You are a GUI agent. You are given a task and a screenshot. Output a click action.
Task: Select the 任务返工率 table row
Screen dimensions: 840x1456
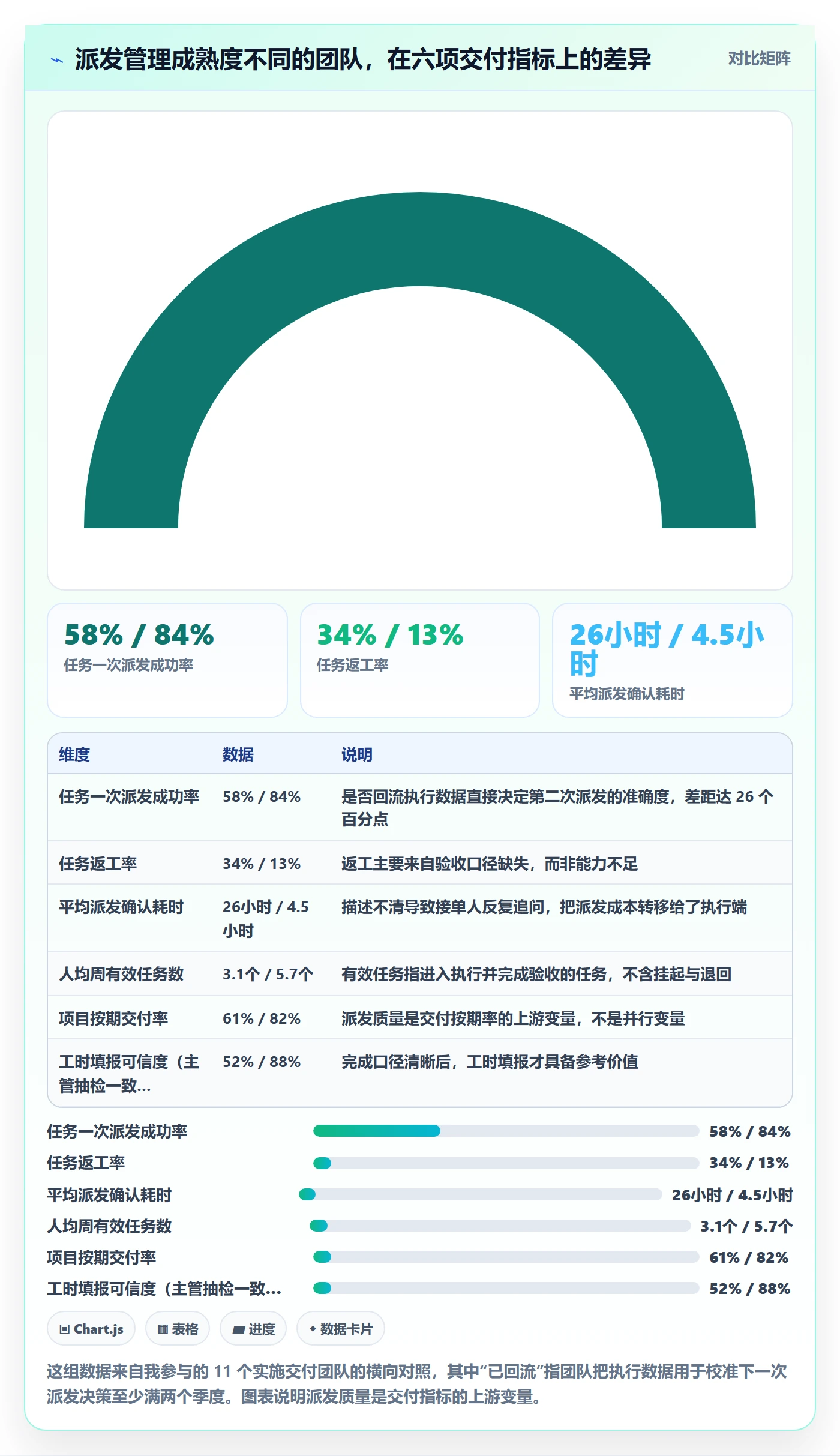pyautogui.click(x=420, y=863)
